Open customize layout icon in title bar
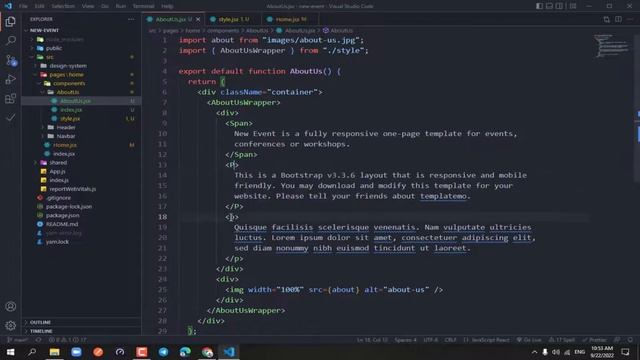 573,6
